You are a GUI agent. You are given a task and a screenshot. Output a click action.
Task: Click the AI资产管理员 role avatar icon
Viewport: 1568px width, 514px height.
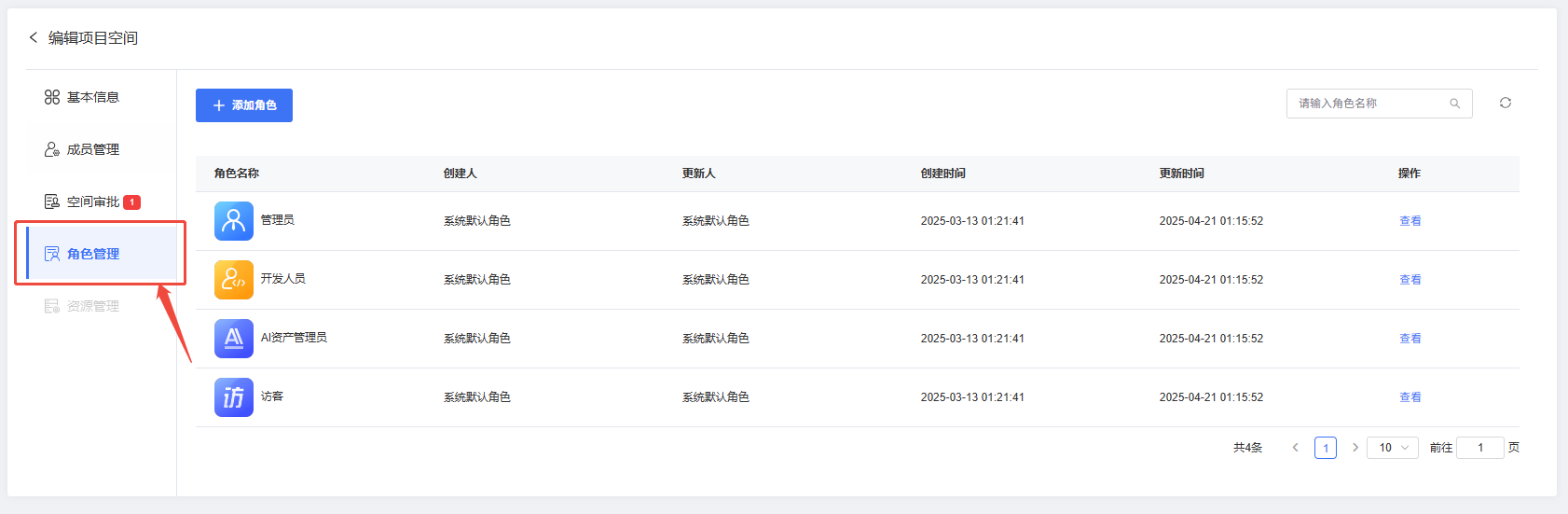click(x=234, y=339)
